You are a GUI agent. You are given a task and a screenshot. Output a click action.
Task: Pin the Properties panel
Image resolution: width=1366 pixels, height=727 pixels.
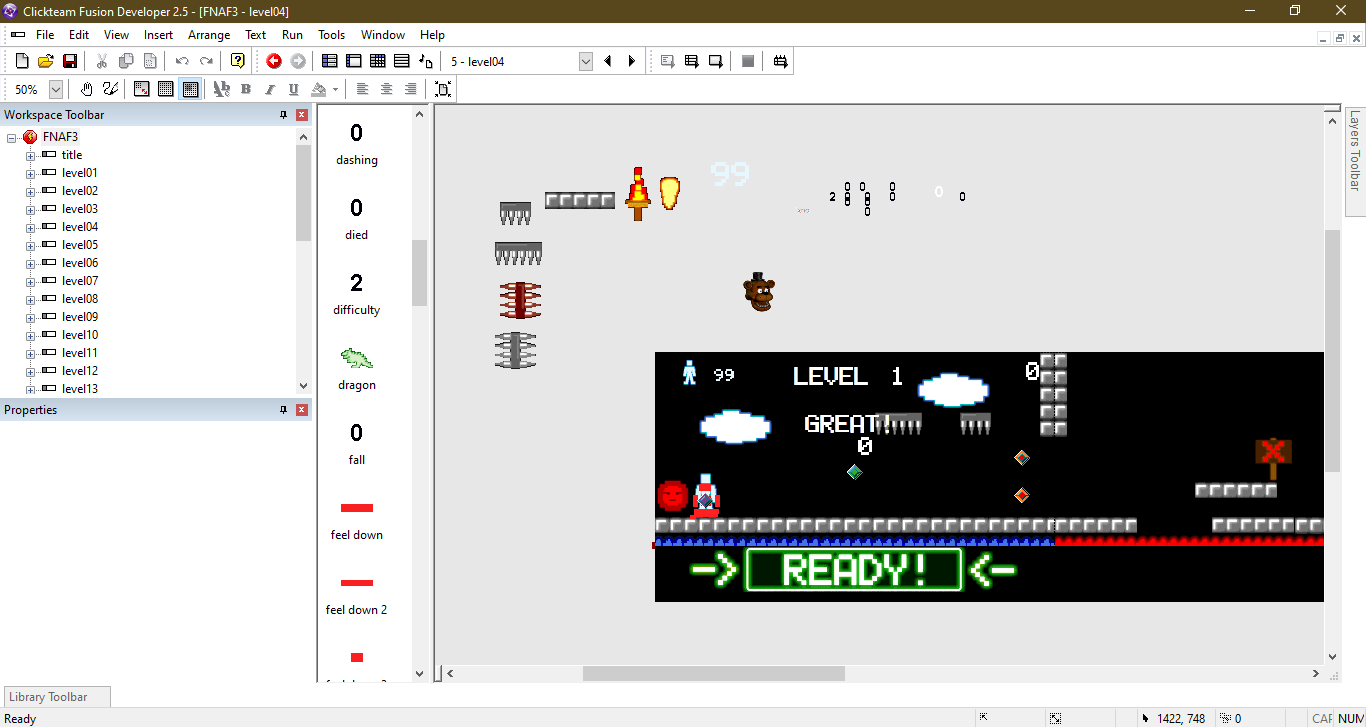(284, 410)
